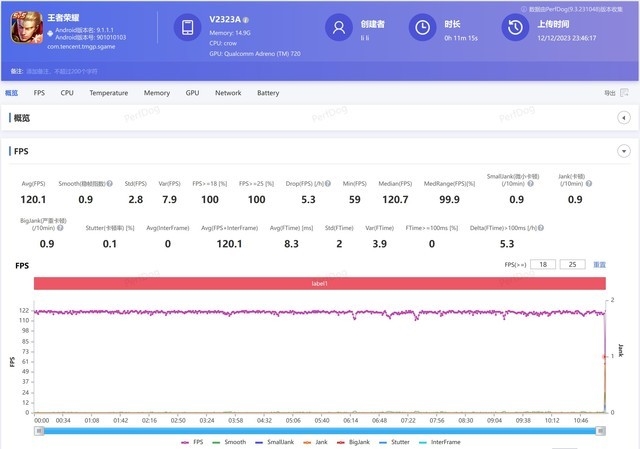
Task: Click the phone device icon for V2323A
Action: point(188,28)
